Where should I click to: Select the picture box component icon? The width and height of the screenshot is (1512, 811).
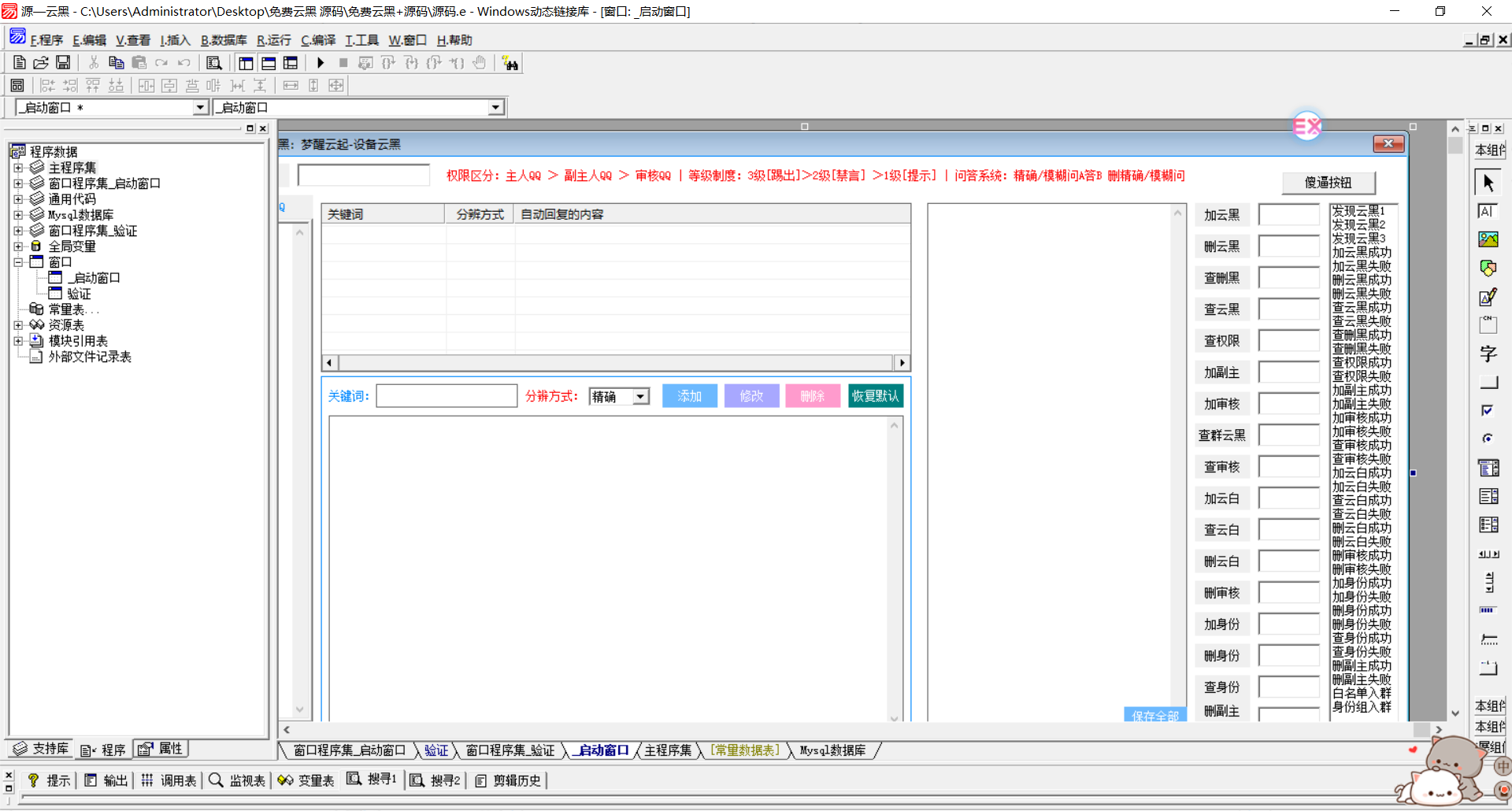pyautogui.click(x=1488, y=239)
